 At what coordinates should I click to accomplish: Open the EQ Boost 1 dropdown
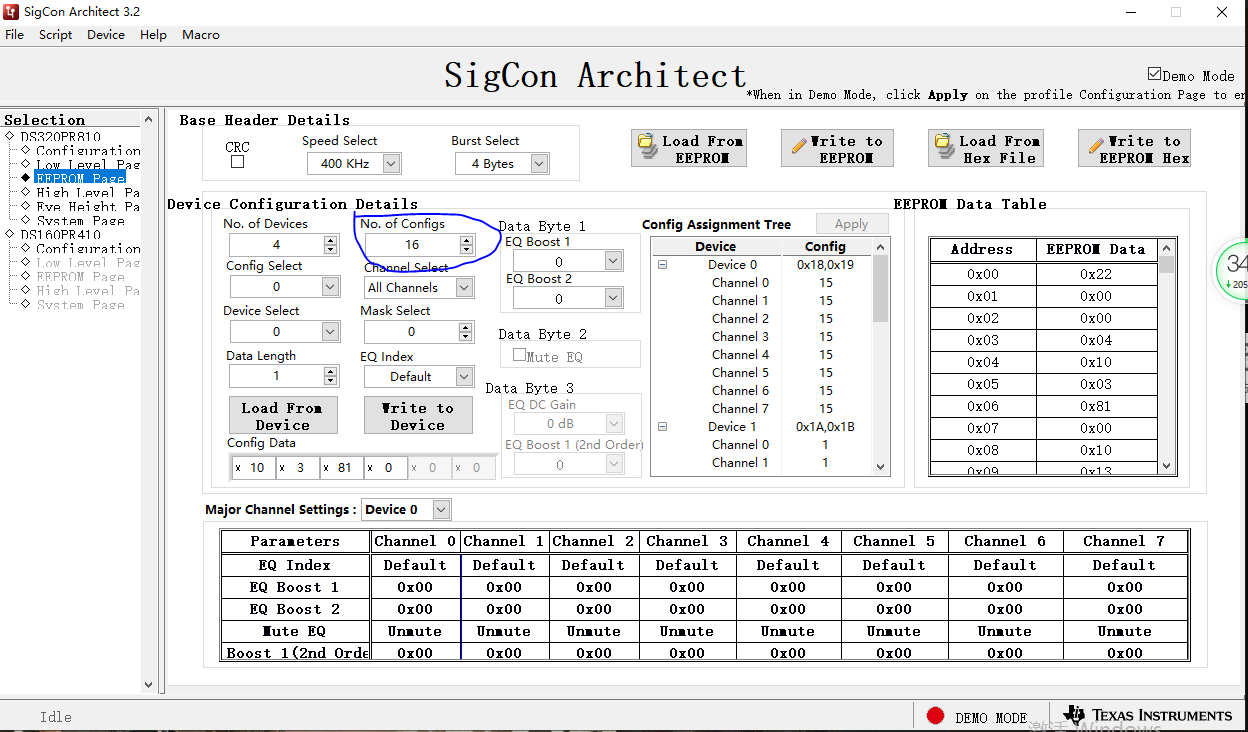(613, 262)
